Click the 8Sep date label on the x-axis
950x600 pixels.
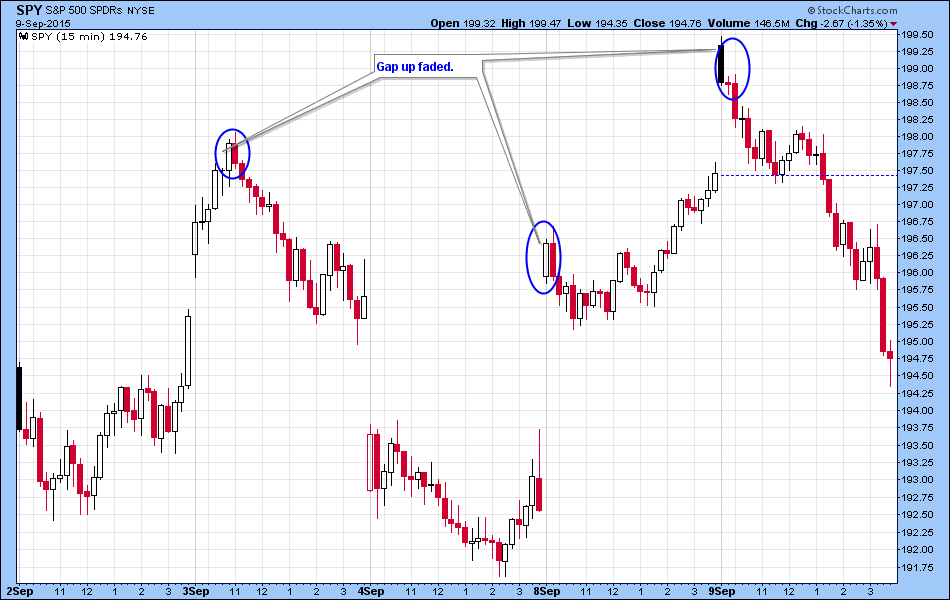click(546, 592)
